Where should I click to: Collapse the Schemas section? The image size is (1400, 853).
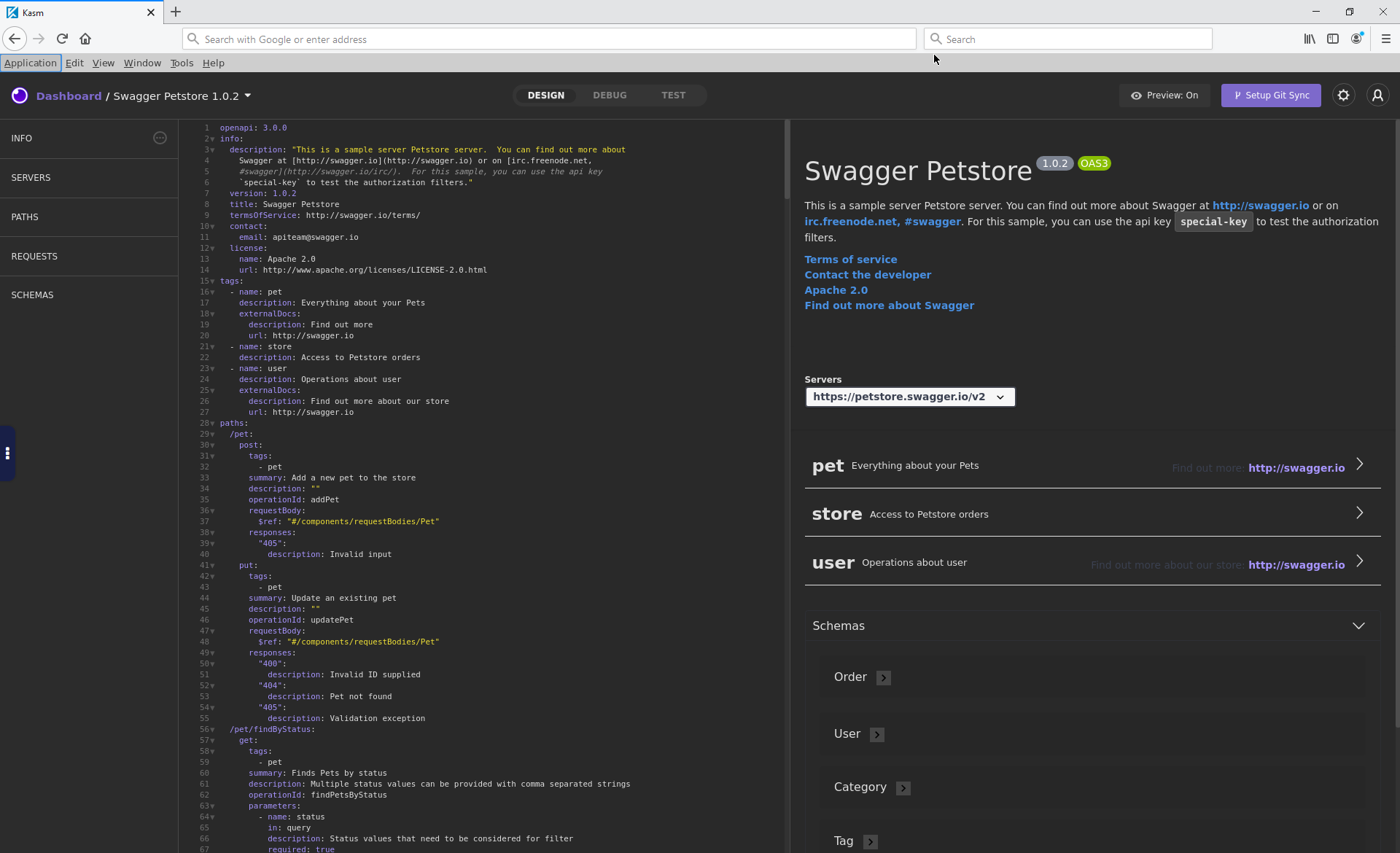[1359, 625]
